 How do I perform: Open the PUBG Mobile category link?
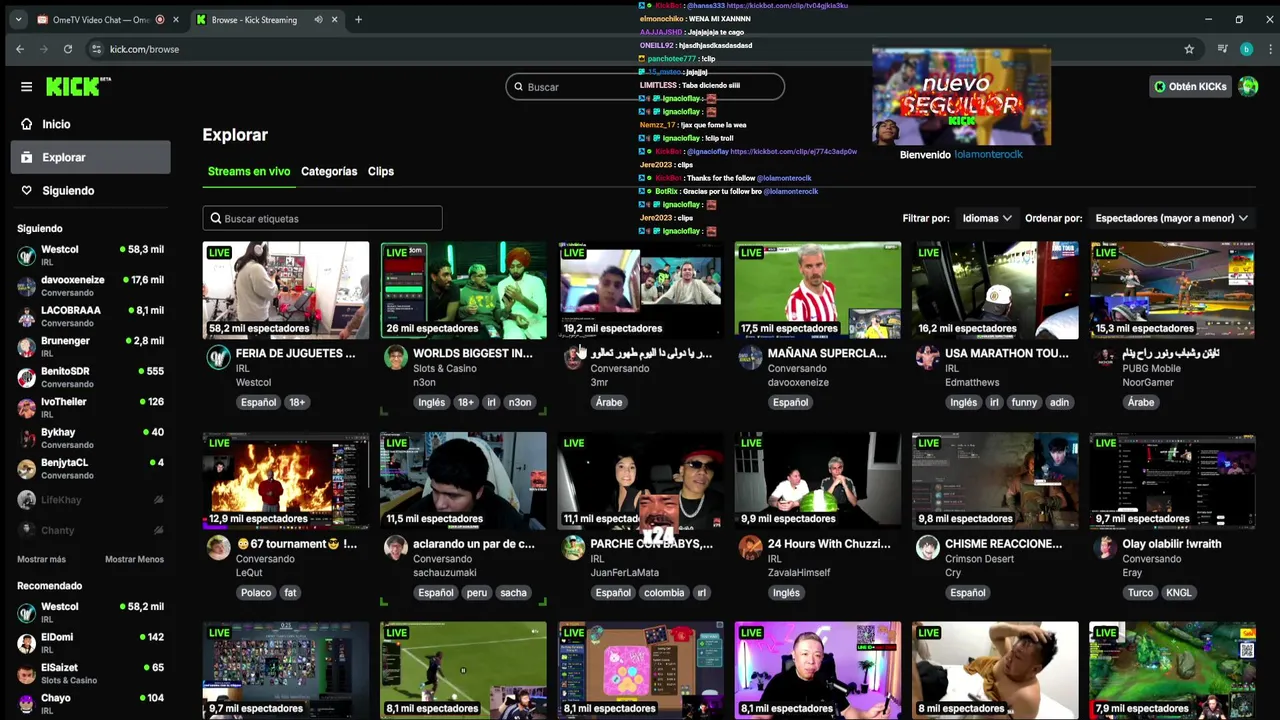(x=1151, y=368)
